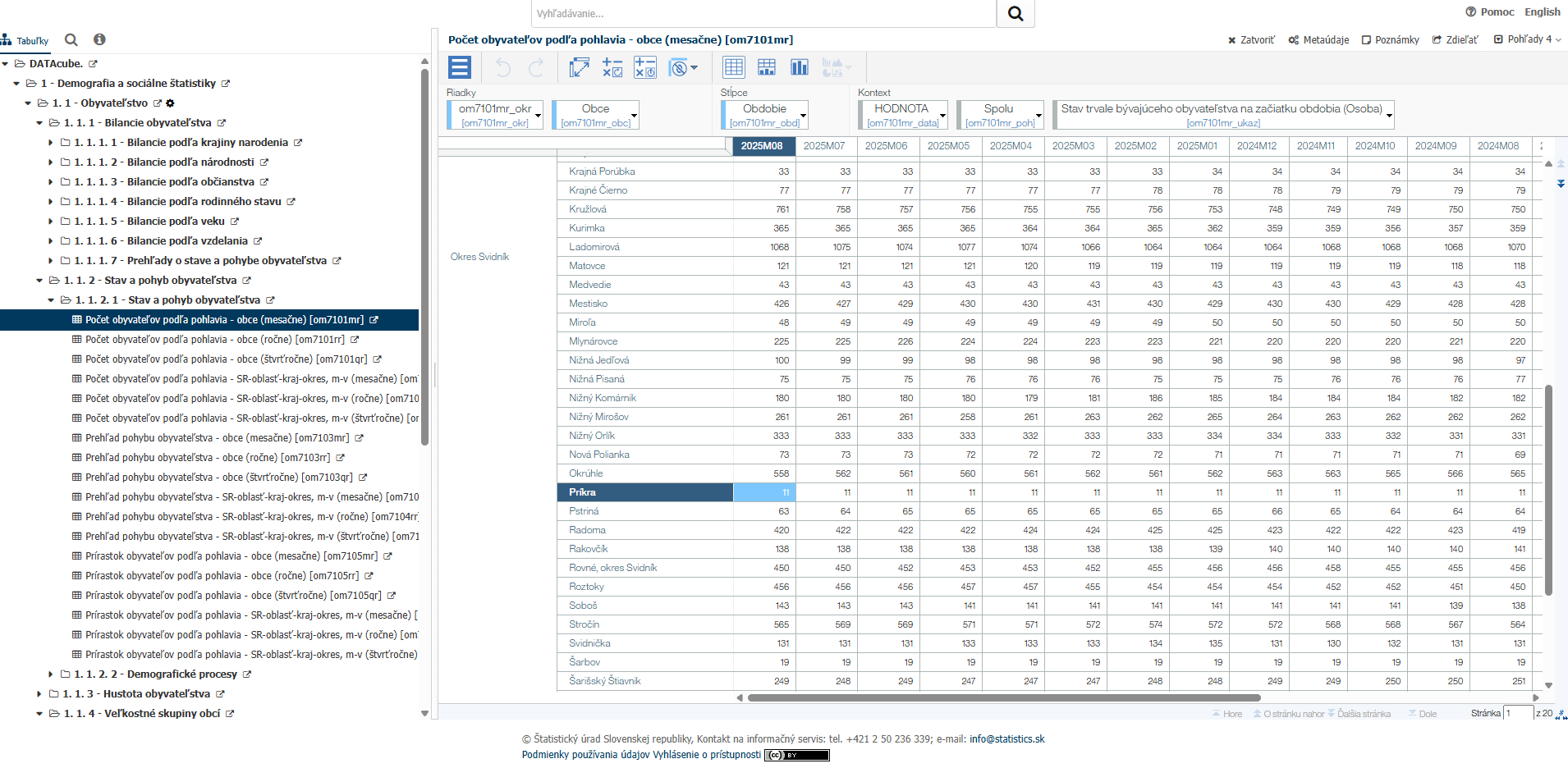This screenshot has height=768, width=1568.
Task: Click the horizontal scrollbar under the table
Action: 1003,698
